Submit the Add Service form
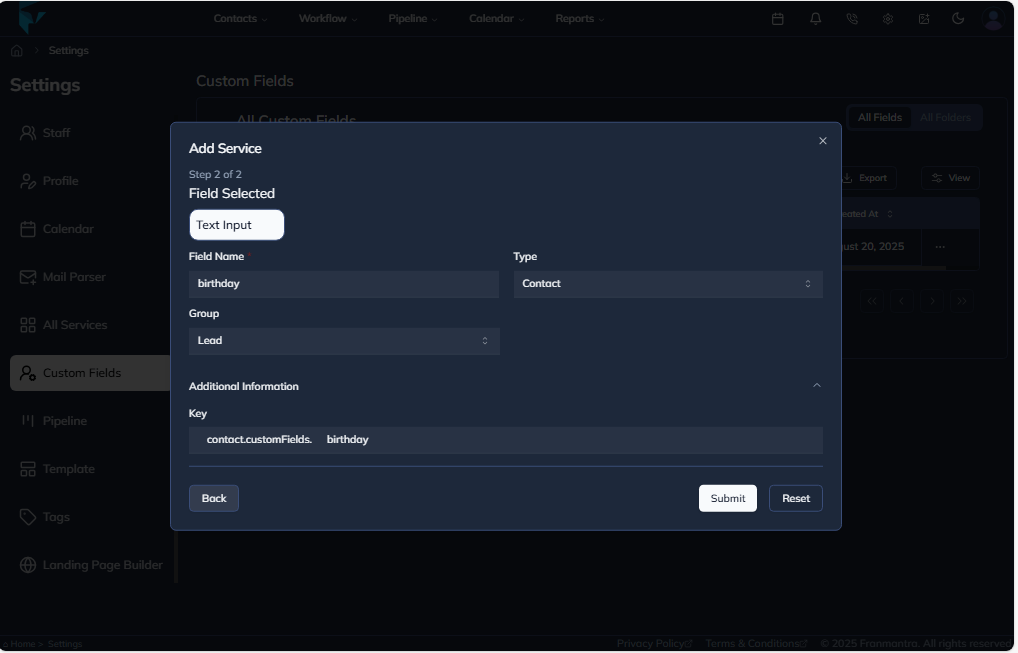Viewport: 1018px width, 653px height. tap(727, 497)
